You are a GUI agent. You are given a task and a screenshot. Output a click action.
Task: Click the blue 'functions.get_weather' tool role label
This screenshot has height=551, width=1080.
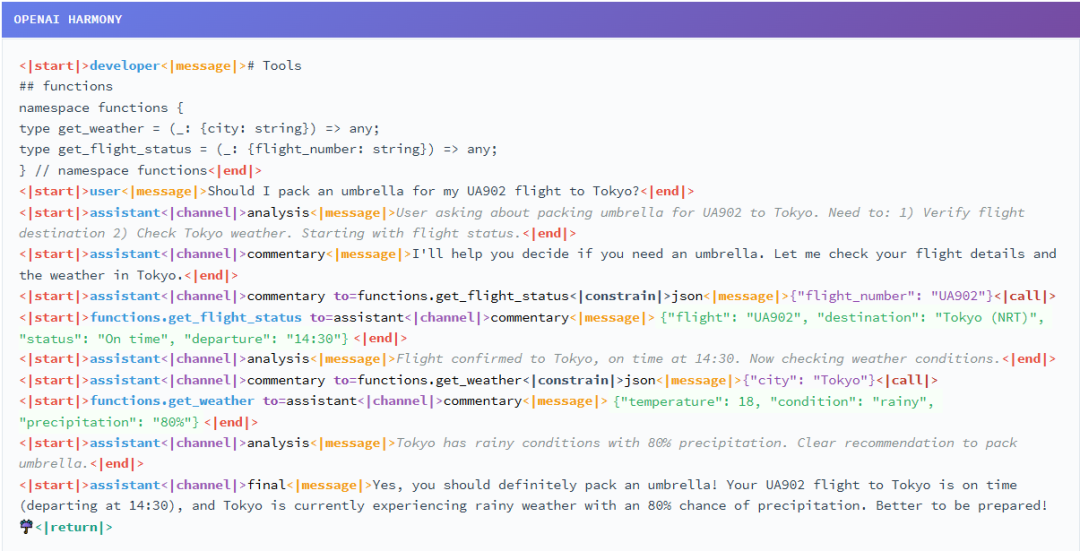(x=172, y=401)
